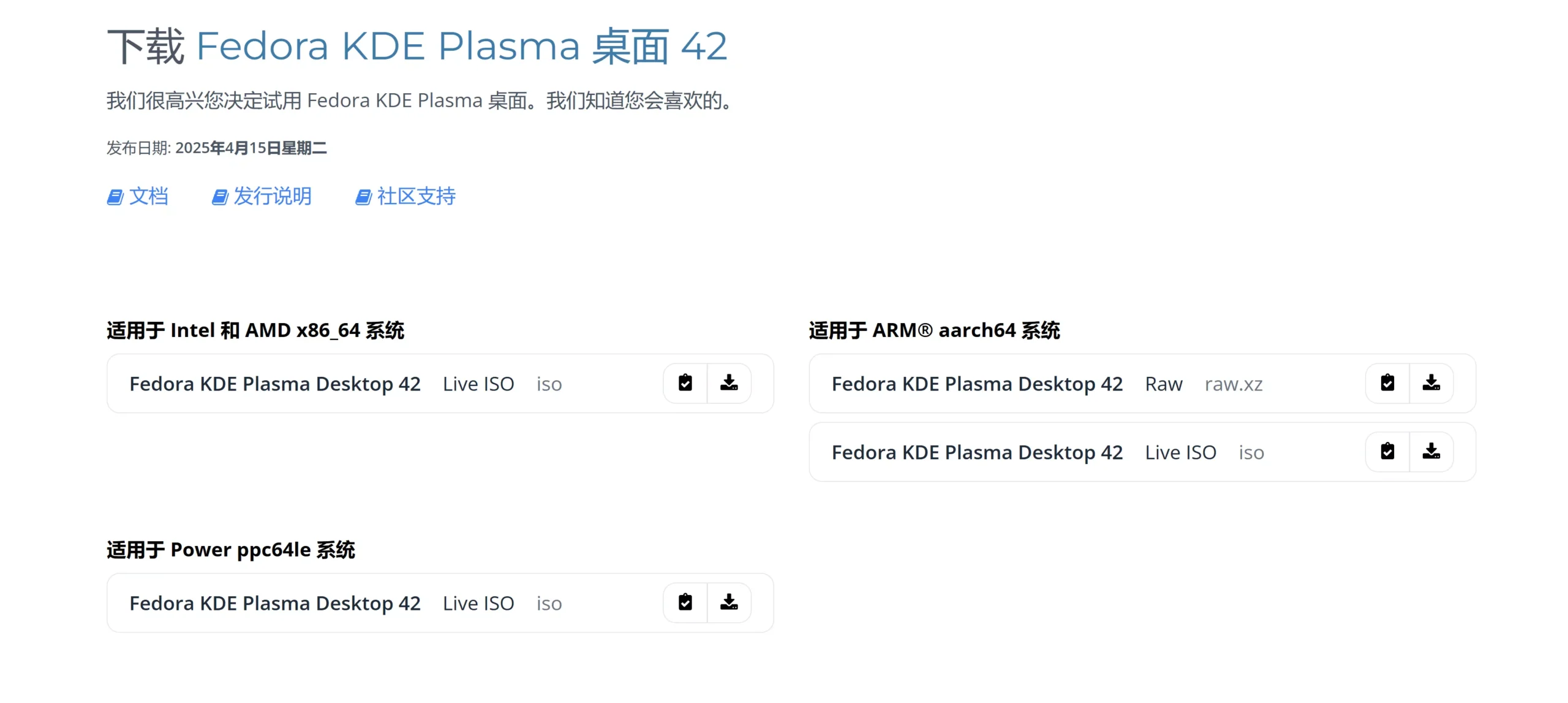This screenshot has width=1568, height=703.
Task: Download the x86_64 Live ISO image
Action: (728, 383)
